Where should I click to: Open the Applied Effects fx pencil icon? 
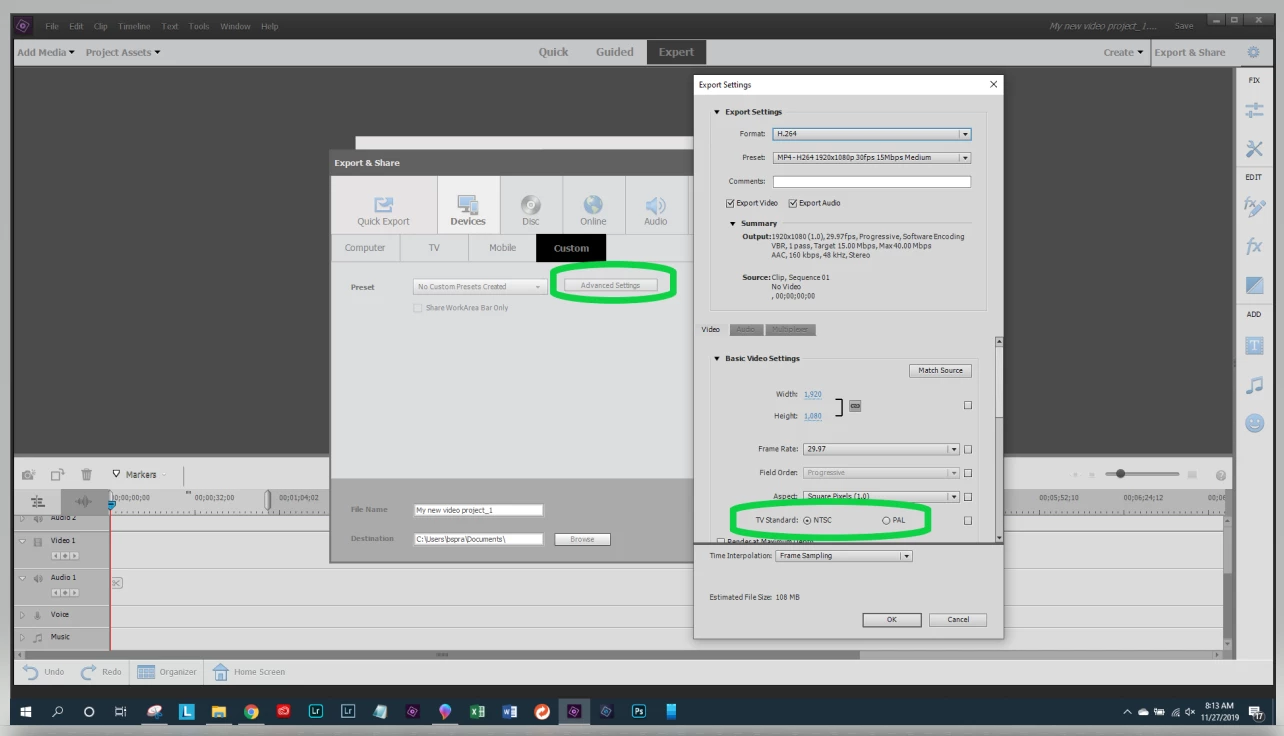pos(1254,207)
